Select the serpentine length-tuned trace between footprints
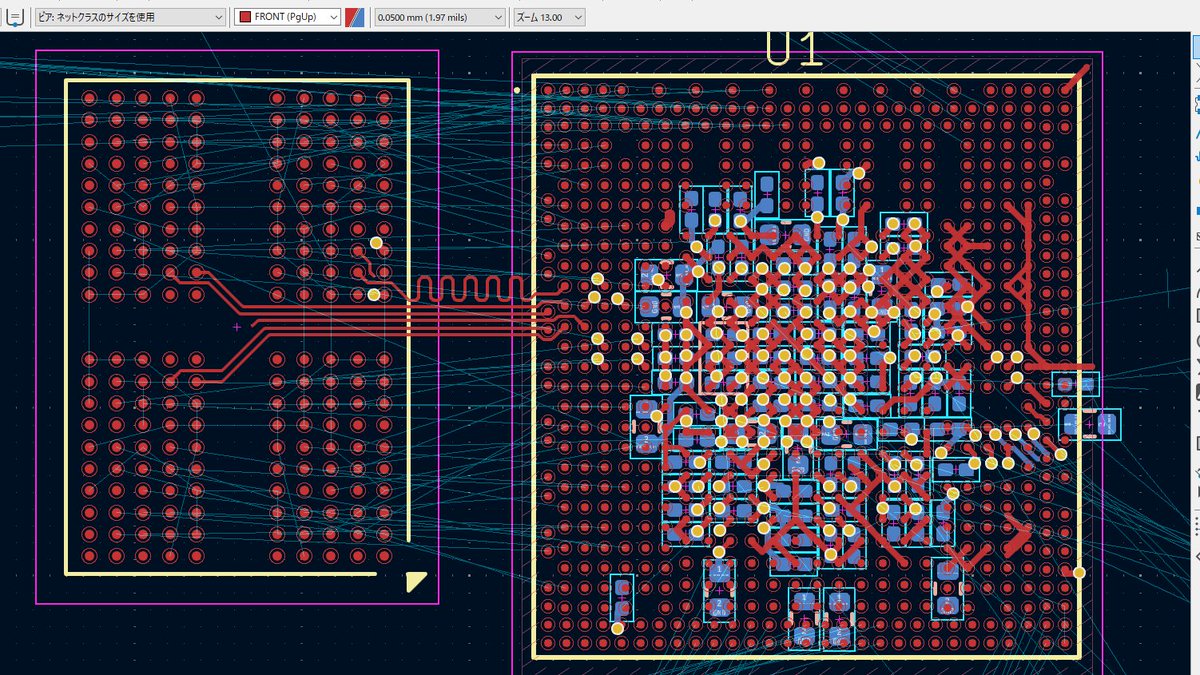The image size is (1200, 675). click(x=470, y=288)
